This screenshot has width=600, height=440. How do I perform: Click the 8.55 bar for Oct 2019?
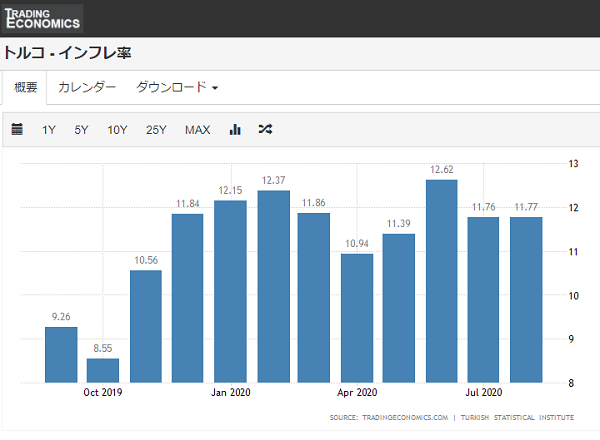[x=103, y=370]
